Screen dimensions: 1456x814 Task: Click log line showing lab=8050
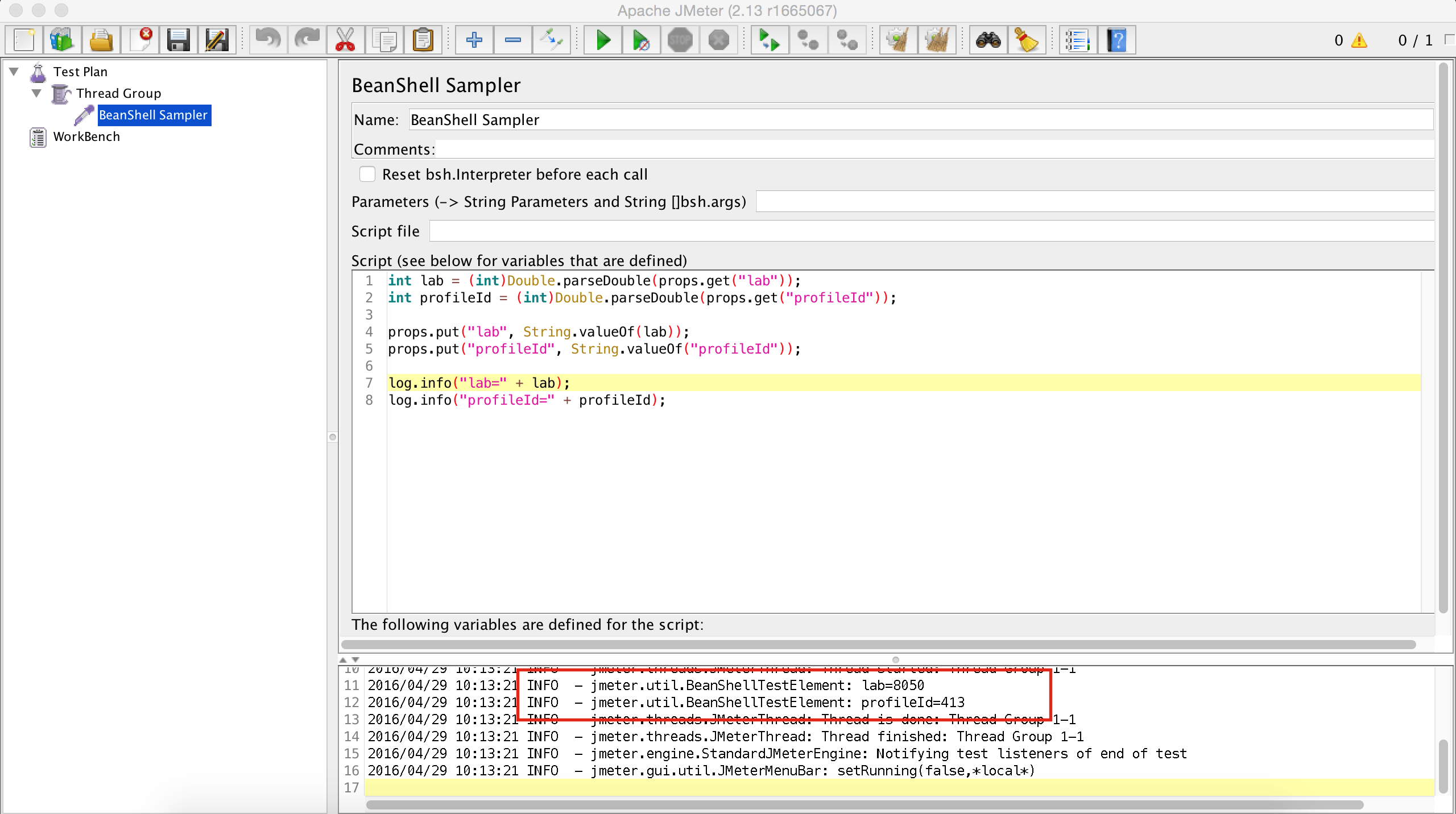pyautogui.click(x=646, y=686)
